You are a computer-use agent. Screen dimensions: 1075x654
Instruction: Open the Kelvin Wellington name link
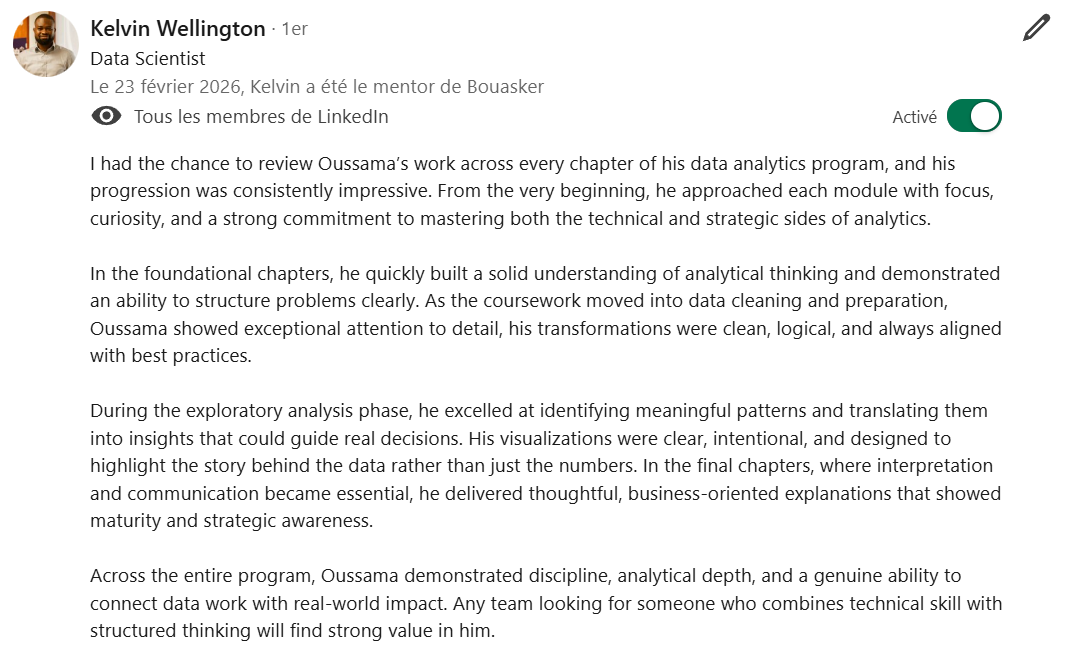[x=178, y=29]
